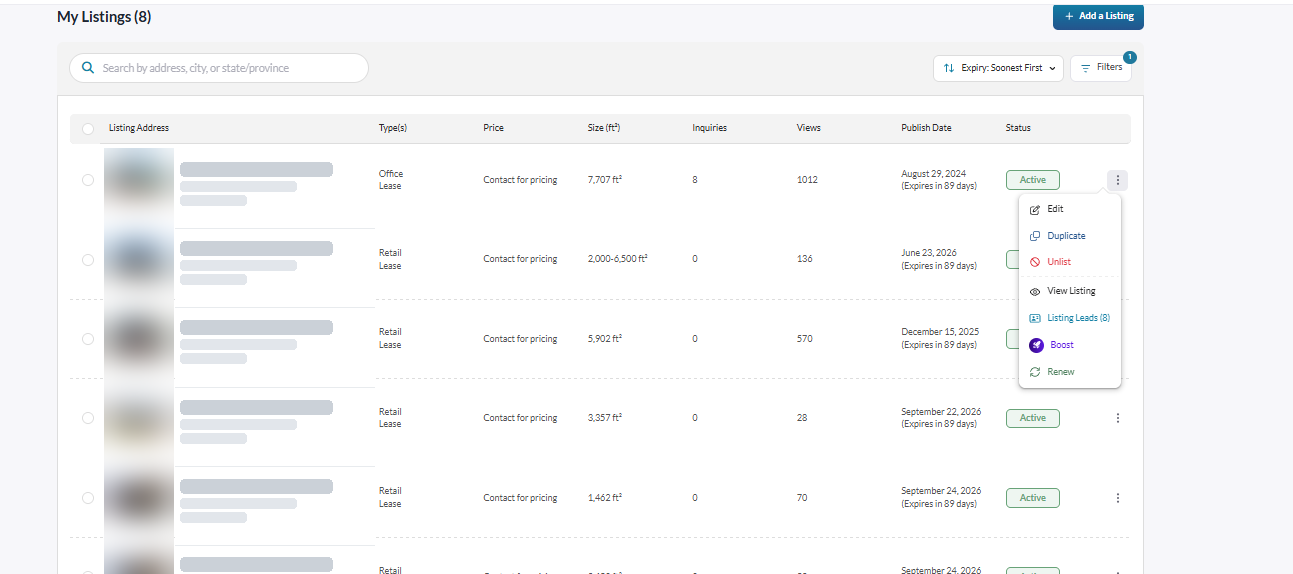Image resolution: width=1293 pixels, height=574 pixels.
Task: Click the green Renew refresh icon
Action: [1035, 372]
